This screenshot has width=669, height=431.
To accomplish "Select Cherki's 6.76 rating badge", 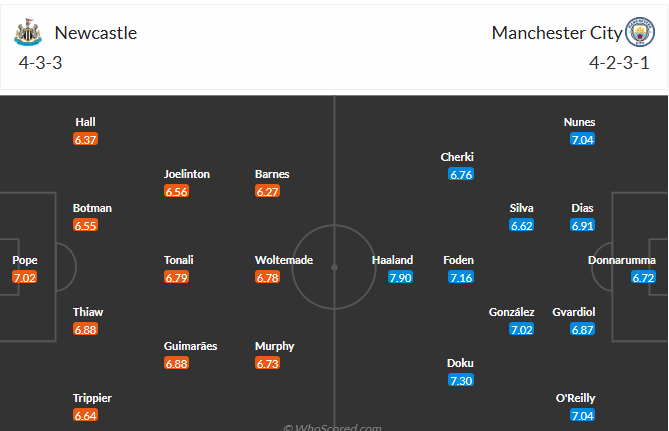I will pos(461,174).
